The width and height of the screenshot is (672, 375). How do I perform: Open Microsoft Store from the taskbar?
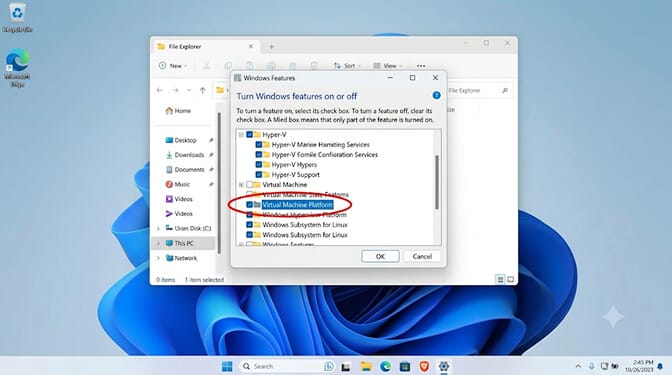pos(405,366)
